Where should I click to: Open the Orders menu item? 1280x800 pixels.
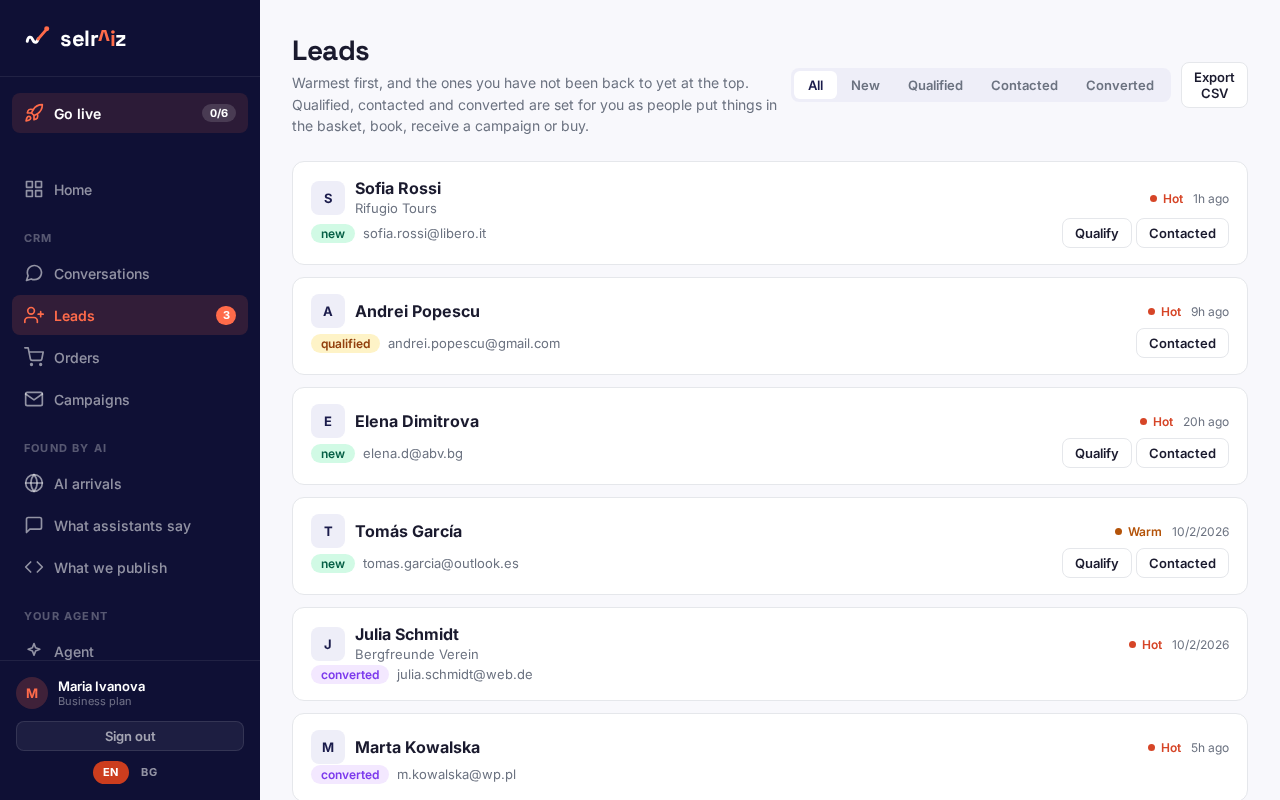130,357
